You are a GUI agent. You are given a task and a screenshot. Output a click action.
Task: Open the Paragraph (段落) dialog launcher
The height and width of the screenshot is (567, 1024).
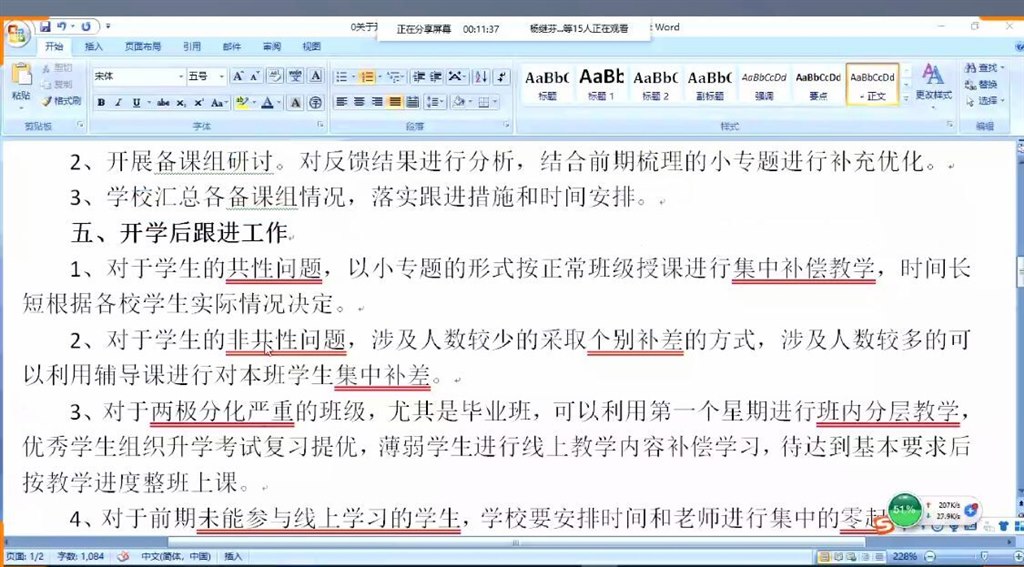506,124
